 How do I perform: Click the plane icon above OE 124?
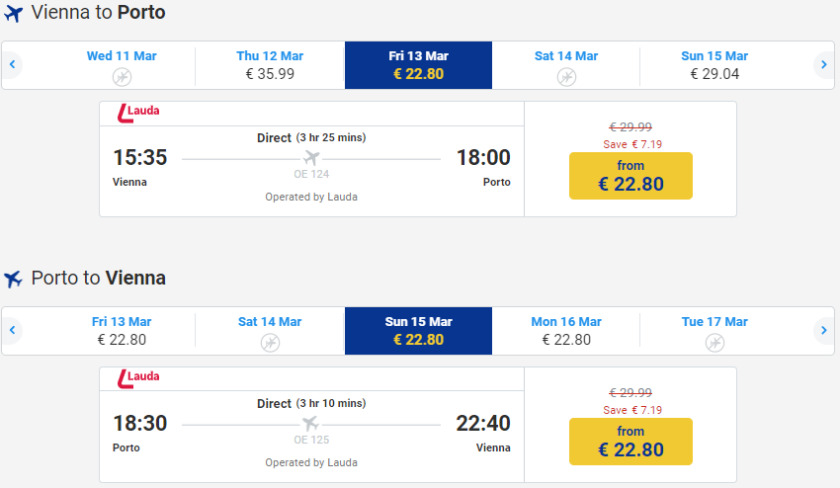[311, 158]
